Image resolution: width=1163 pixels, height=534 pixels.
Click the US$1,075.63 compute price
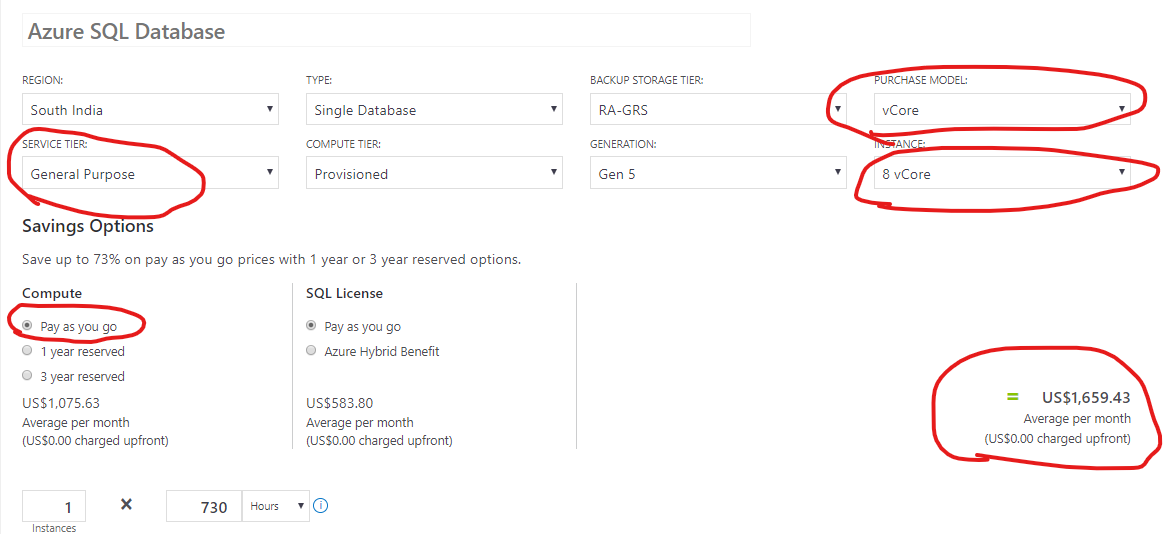tap(61, 403)
